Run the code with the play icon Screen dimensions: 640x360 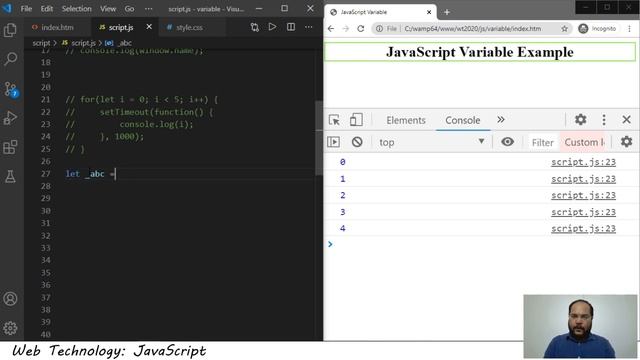[272, 27]
